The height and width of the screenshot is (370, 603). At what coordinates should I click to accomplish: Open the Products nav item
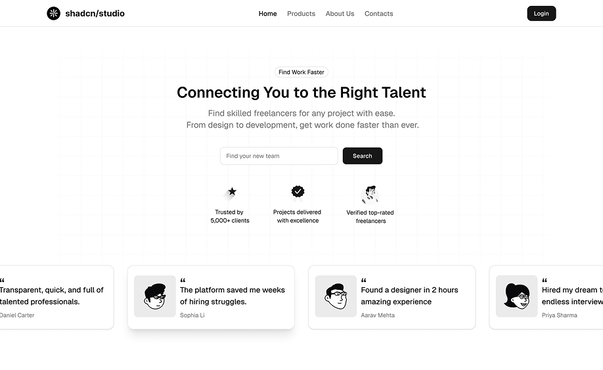(x=301, y=13)
